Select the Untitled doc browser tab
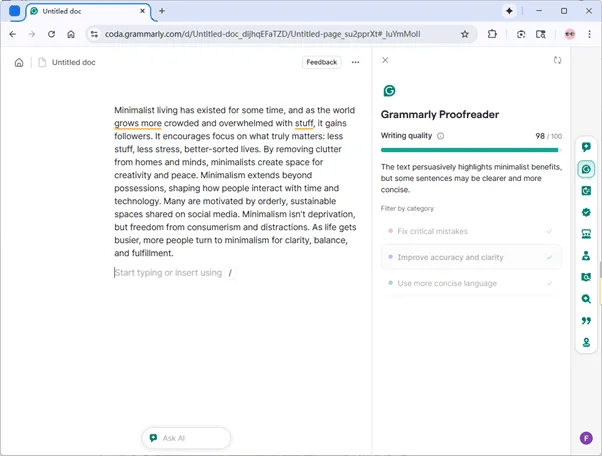 click(89, 11)
